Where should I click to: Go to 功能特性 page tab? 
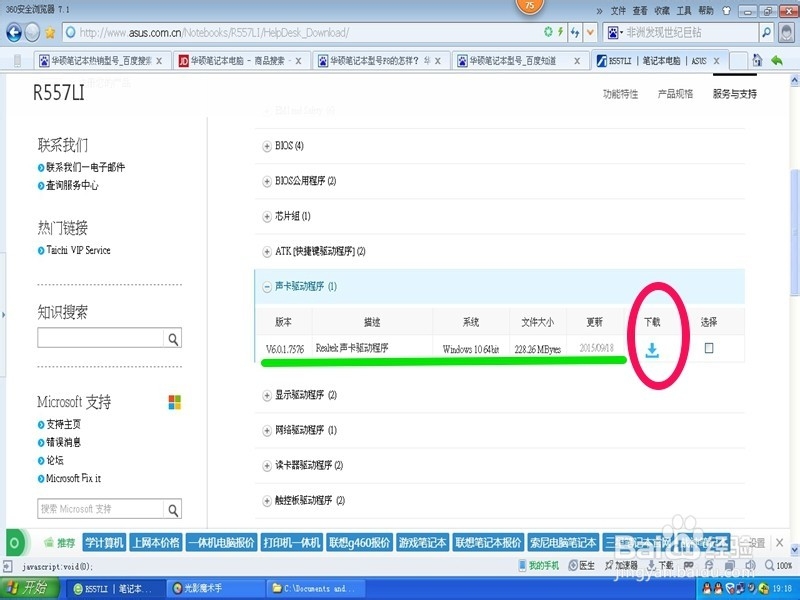(620, 94)
